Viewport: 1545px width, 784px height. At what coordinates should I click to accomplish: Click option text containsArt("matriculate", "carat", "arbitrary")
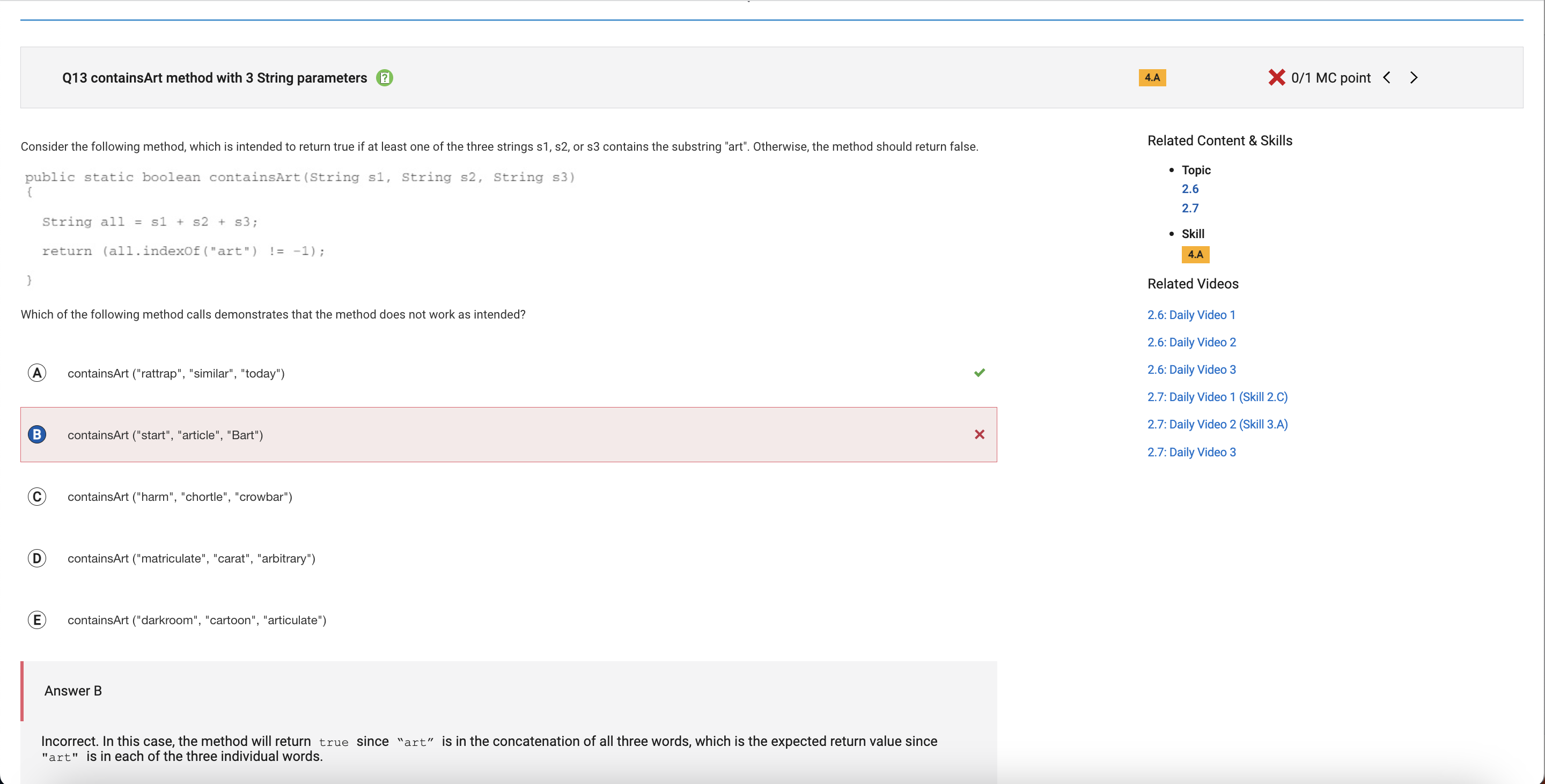(x=191, y=559)
